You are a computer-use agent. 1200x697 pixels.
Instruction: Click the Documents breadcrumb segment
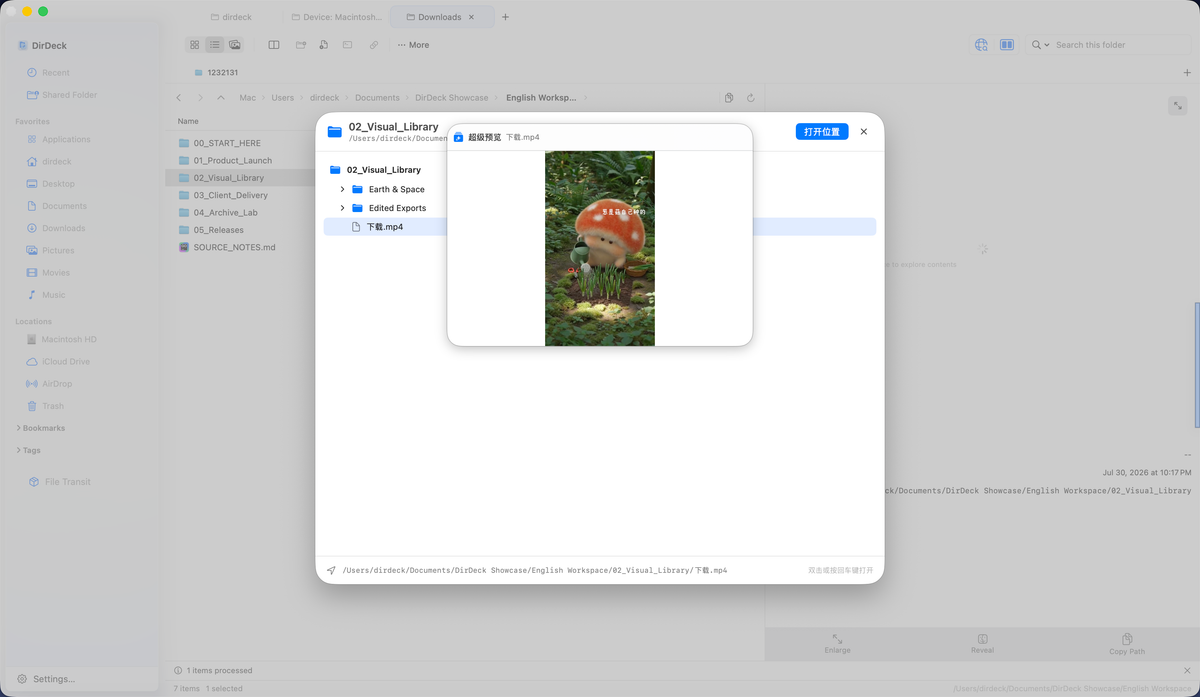tap(377, 98)
